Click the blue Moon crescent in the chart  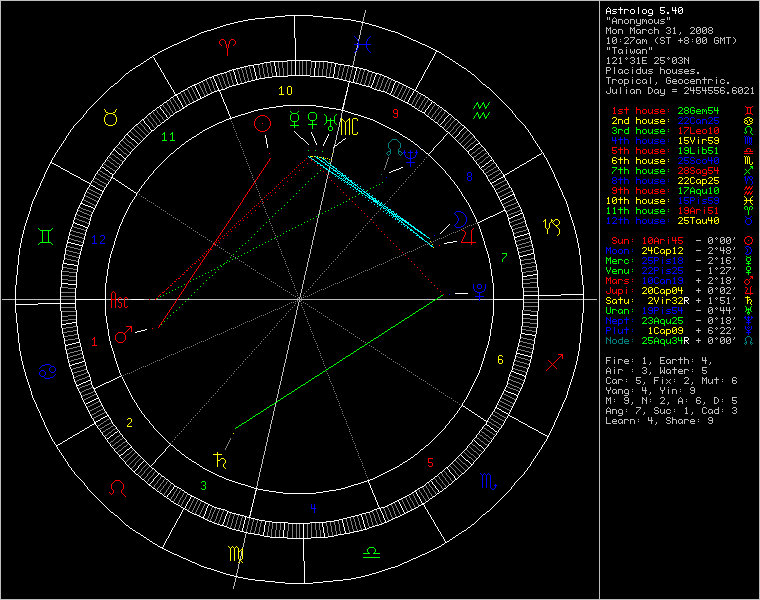tap(459, 220)
